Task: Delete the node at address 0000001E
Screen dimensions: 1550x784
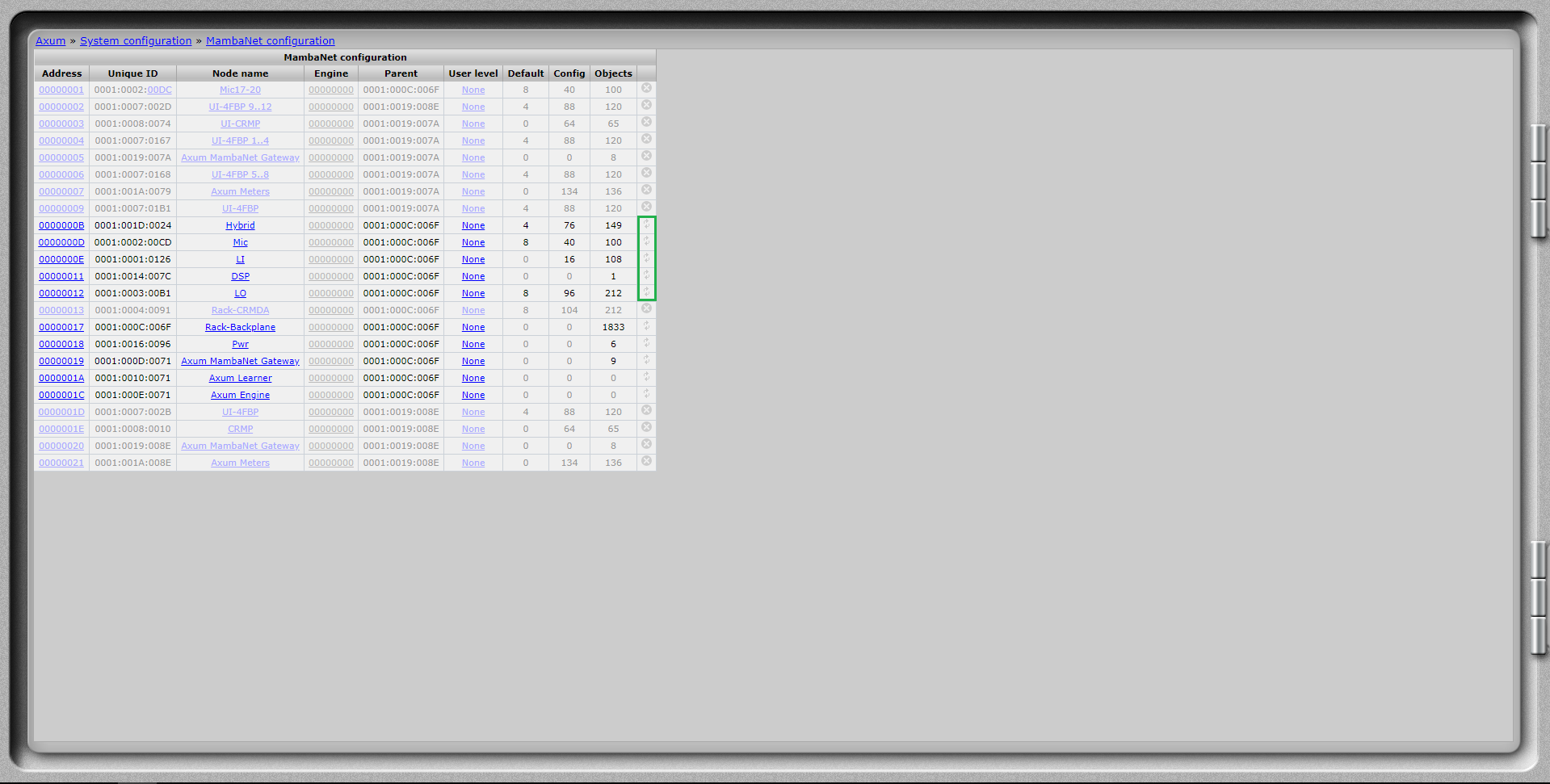Action: [x=646, y=428]
